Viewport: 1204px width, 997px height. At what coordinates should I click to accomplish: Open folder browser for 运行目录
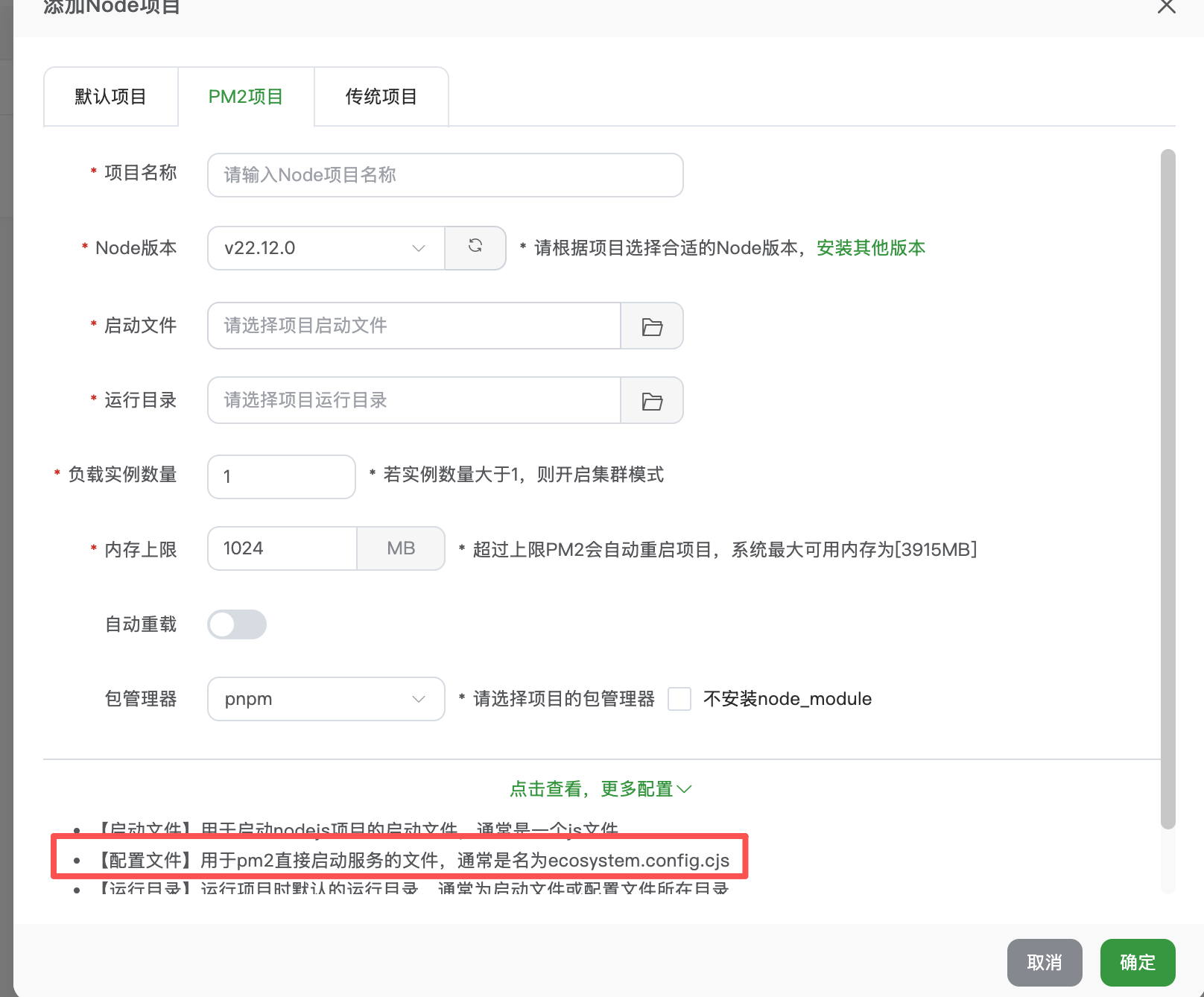coord(652,400)
